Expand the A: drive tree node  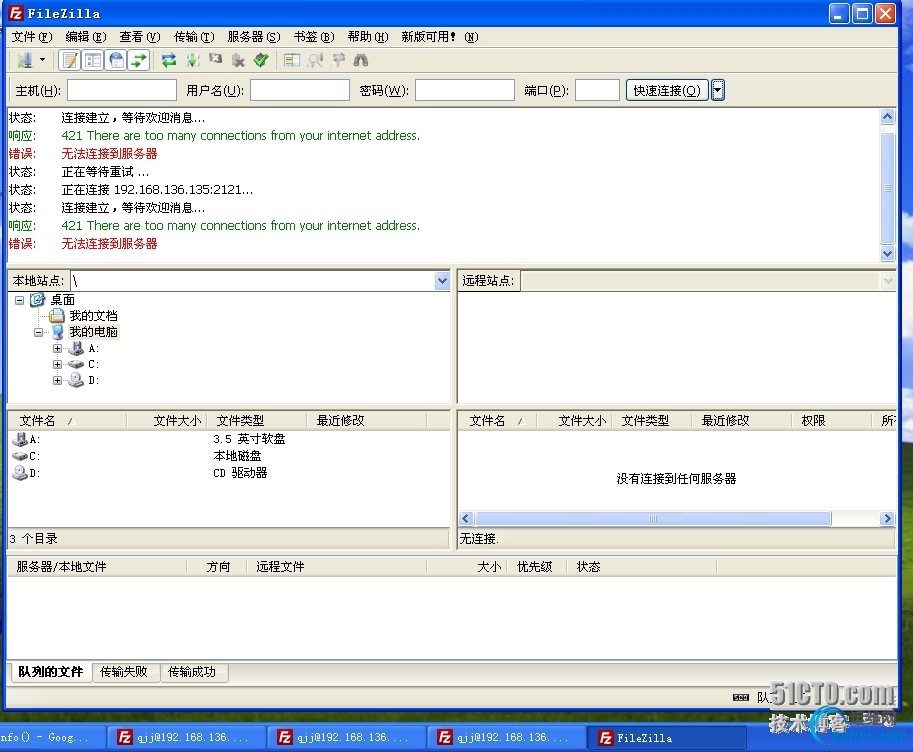pyautogui.click(x=57, y=348)
